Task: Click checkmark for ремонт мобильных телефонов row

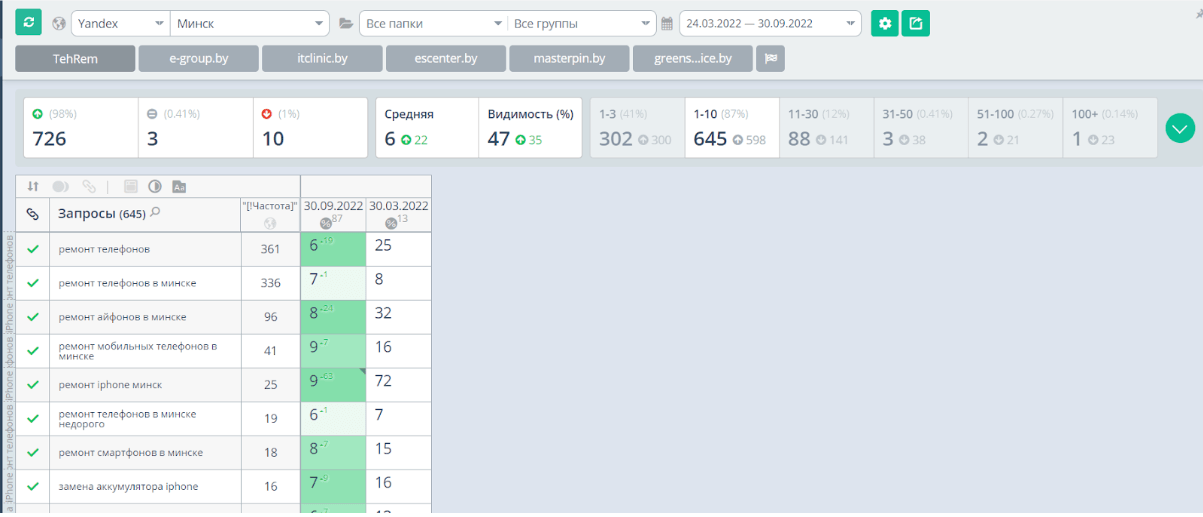Action: (33, 351)
